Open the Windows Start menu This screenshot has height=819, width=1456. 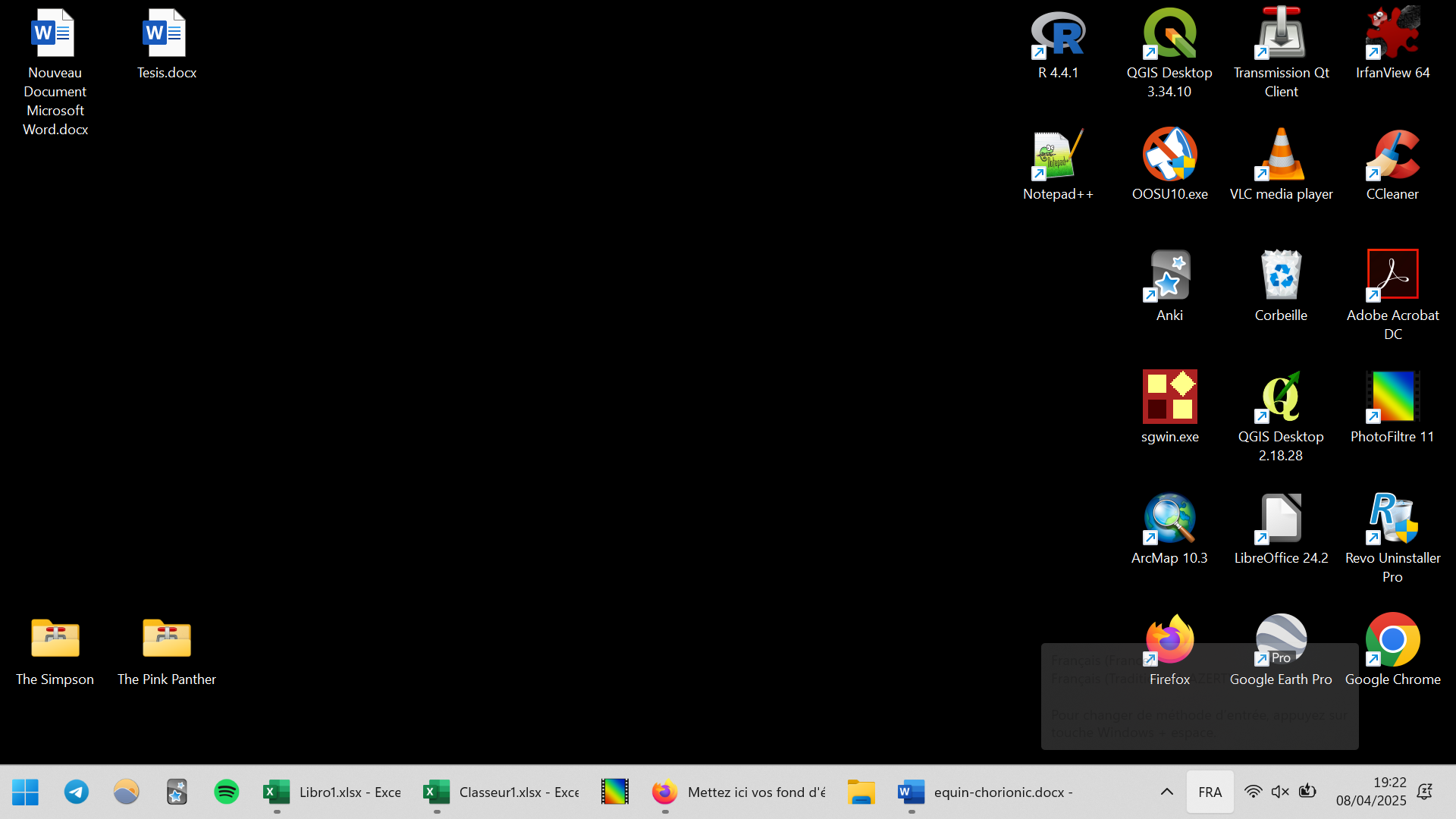(25, 792)
